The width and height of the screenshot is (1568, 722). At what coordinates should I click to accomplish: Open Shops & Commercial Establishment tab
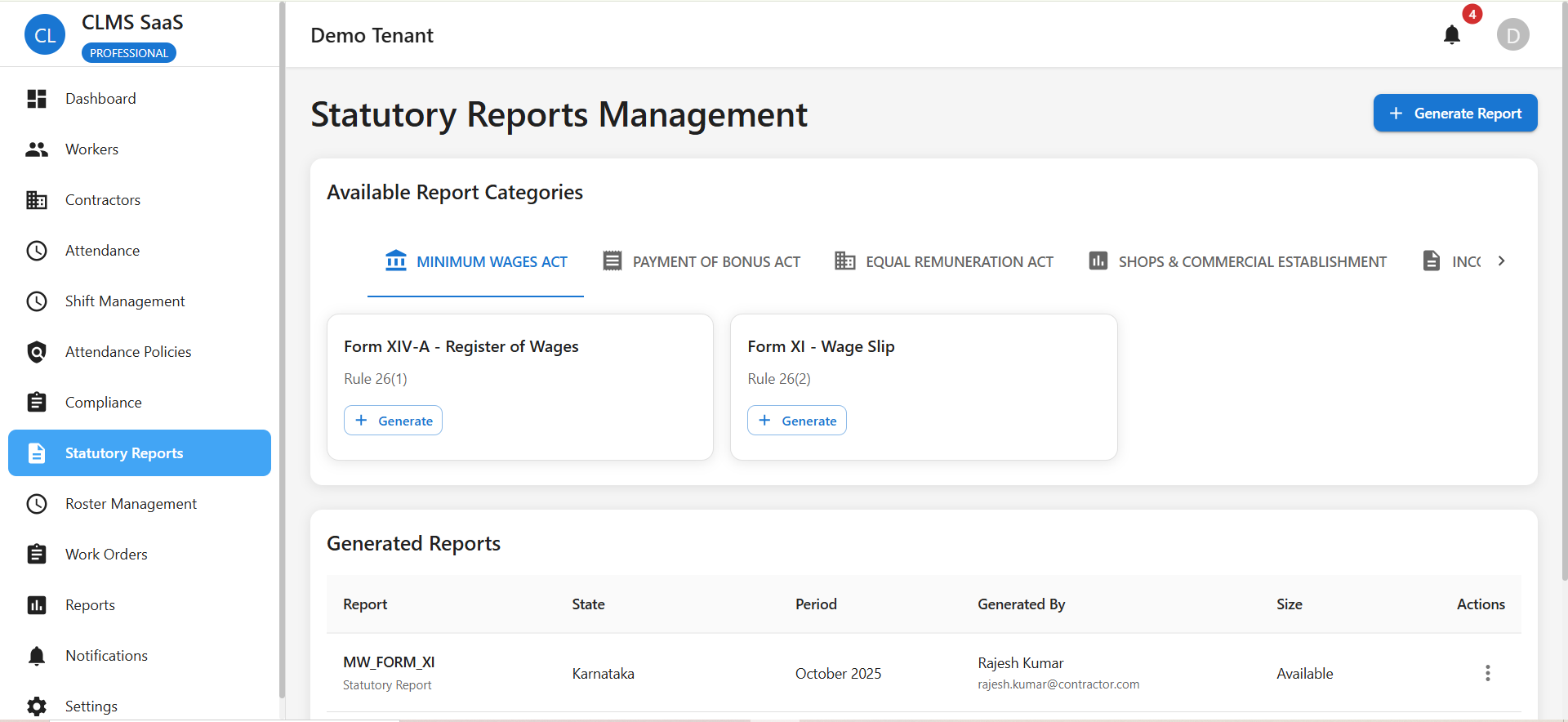tap(1237, 261)
